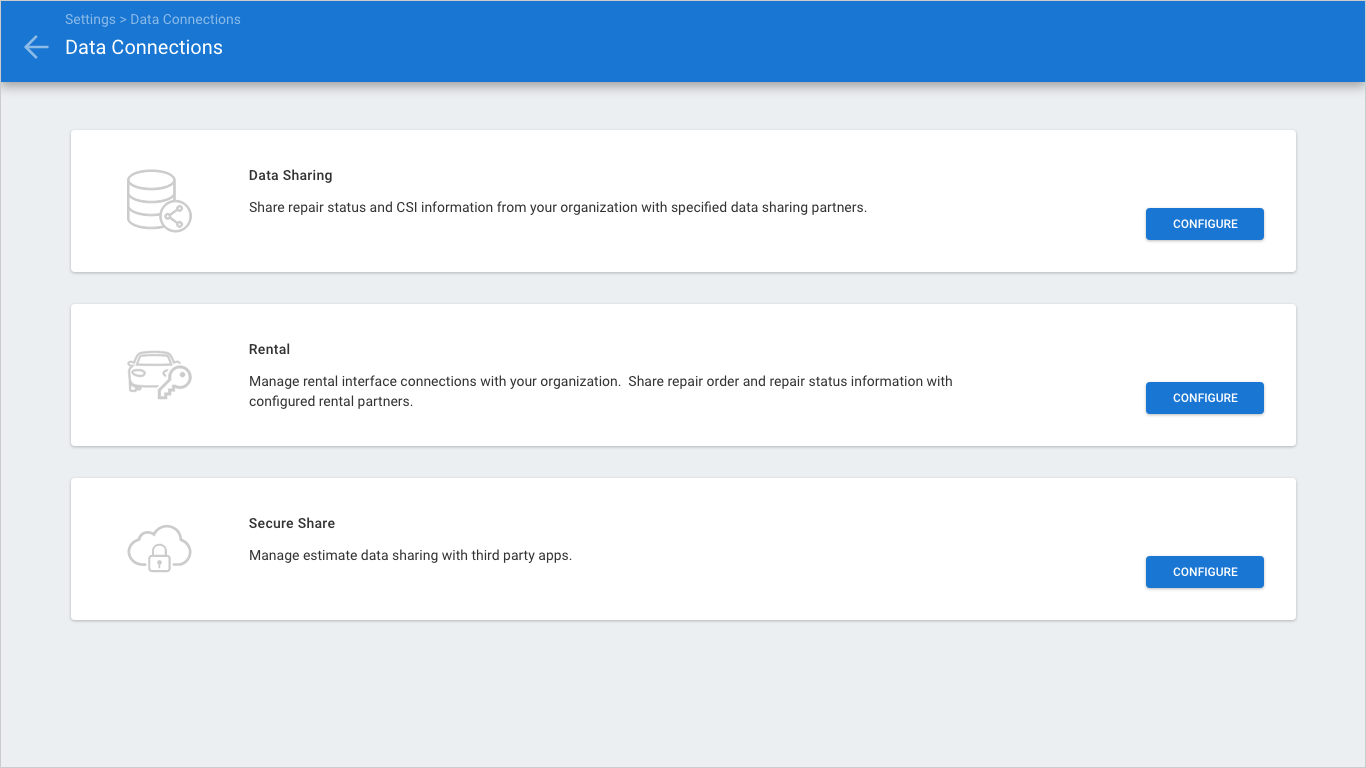Click the Secure Share cloud lock icon
This screenshot has width=1366, height=768.
click(x=158, y=549)
